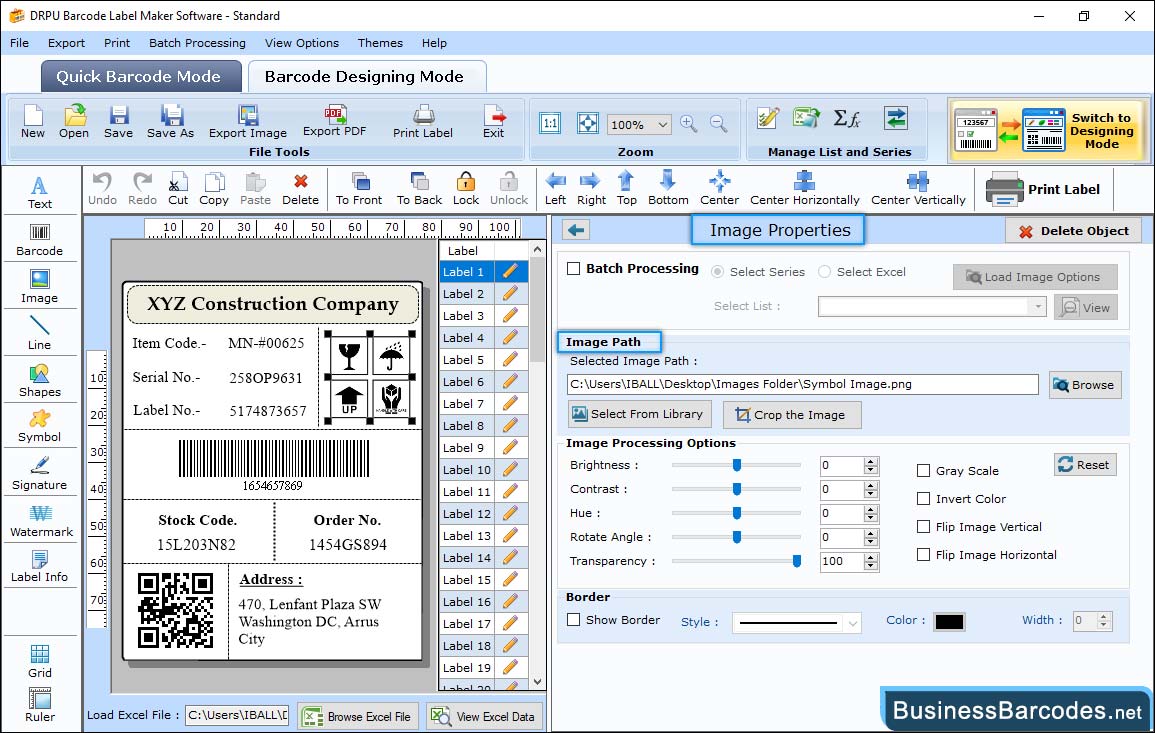Viewport: 1155px width, 733px height.
Task: Click Save As in File Tools
Action: [170, 121]
